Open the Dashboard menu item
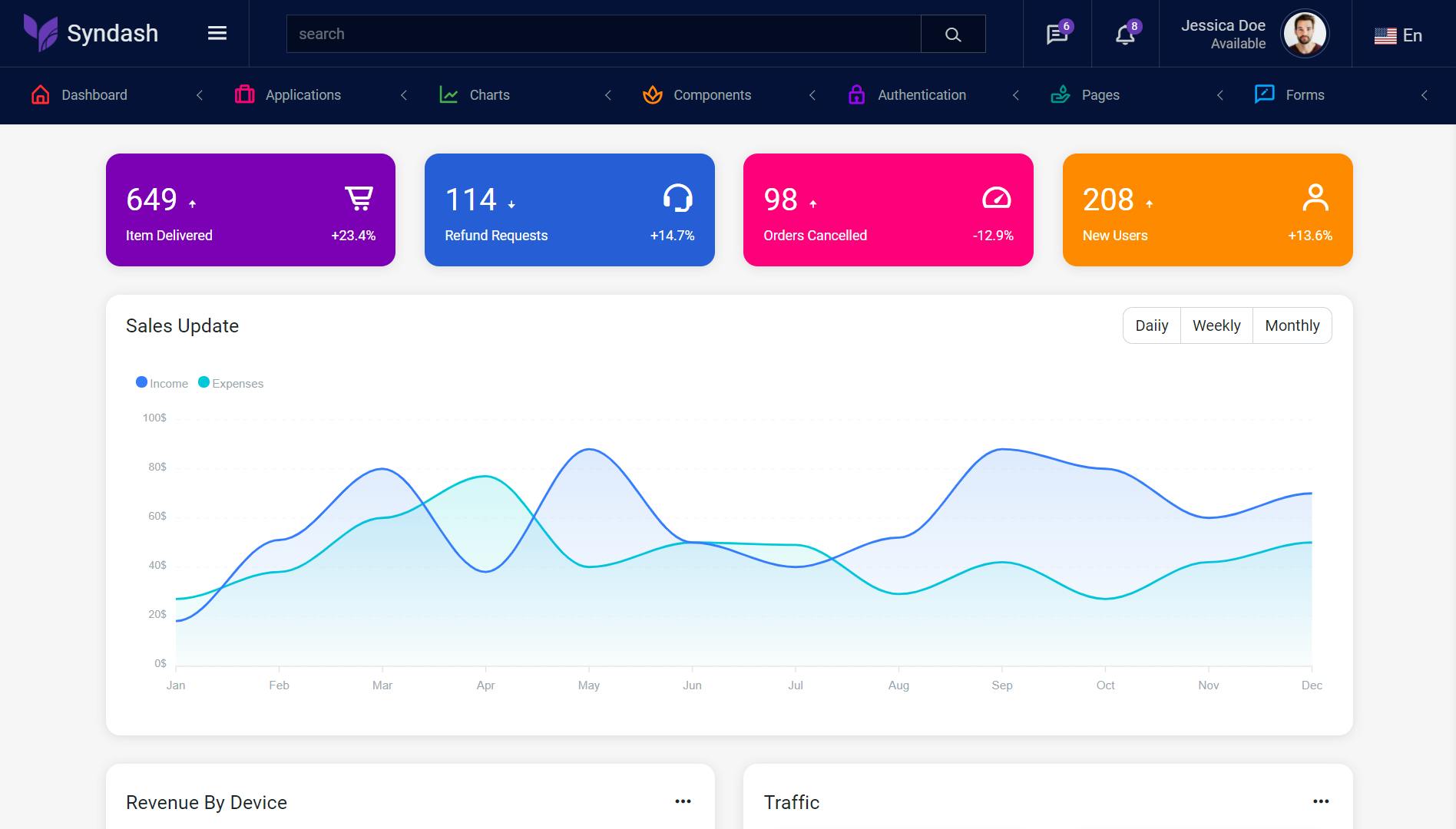The image size is (1456, 829). tap(94, 95)
